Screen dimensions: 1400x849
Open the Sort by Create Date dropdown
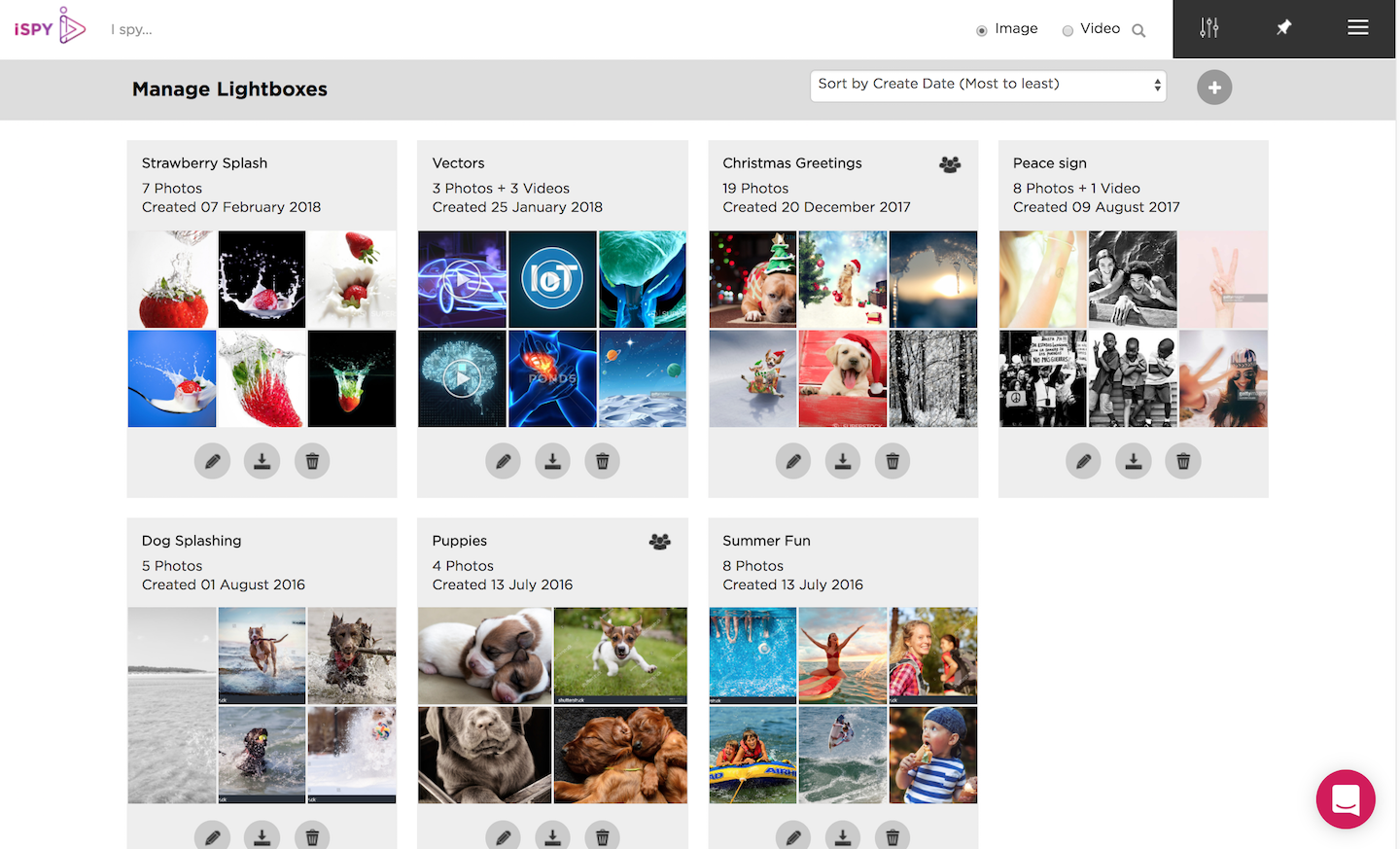pos(987,86)
